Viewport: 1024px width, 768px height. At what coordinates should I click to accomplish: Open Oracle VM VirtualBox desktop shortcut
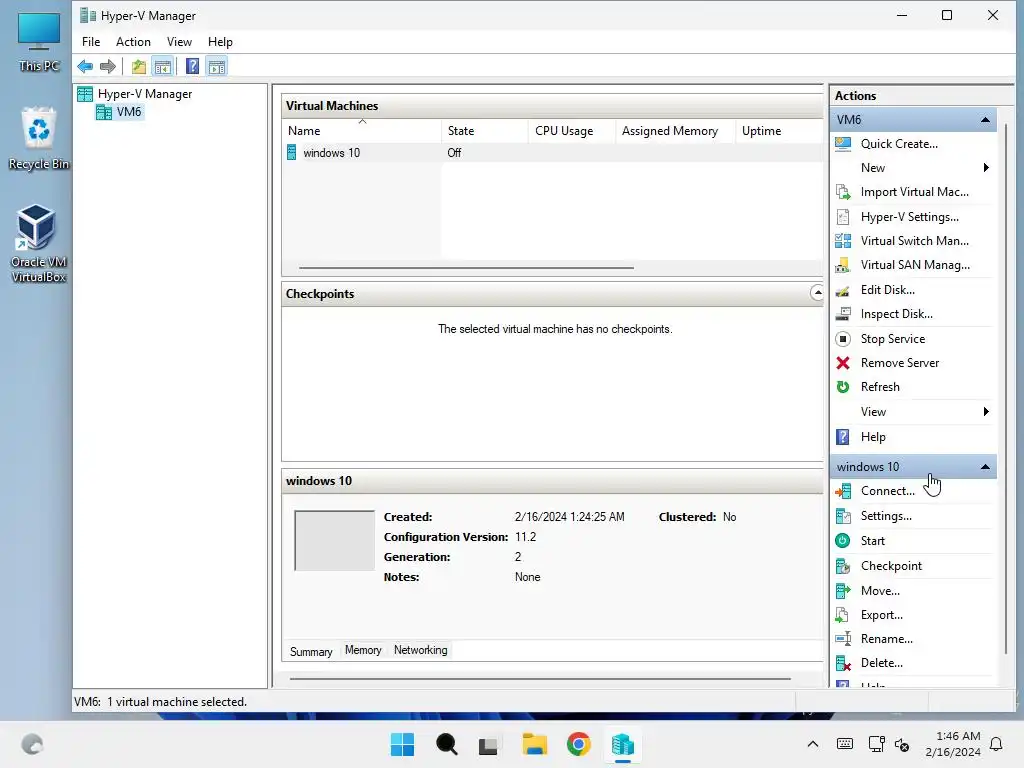pos(38,243)
